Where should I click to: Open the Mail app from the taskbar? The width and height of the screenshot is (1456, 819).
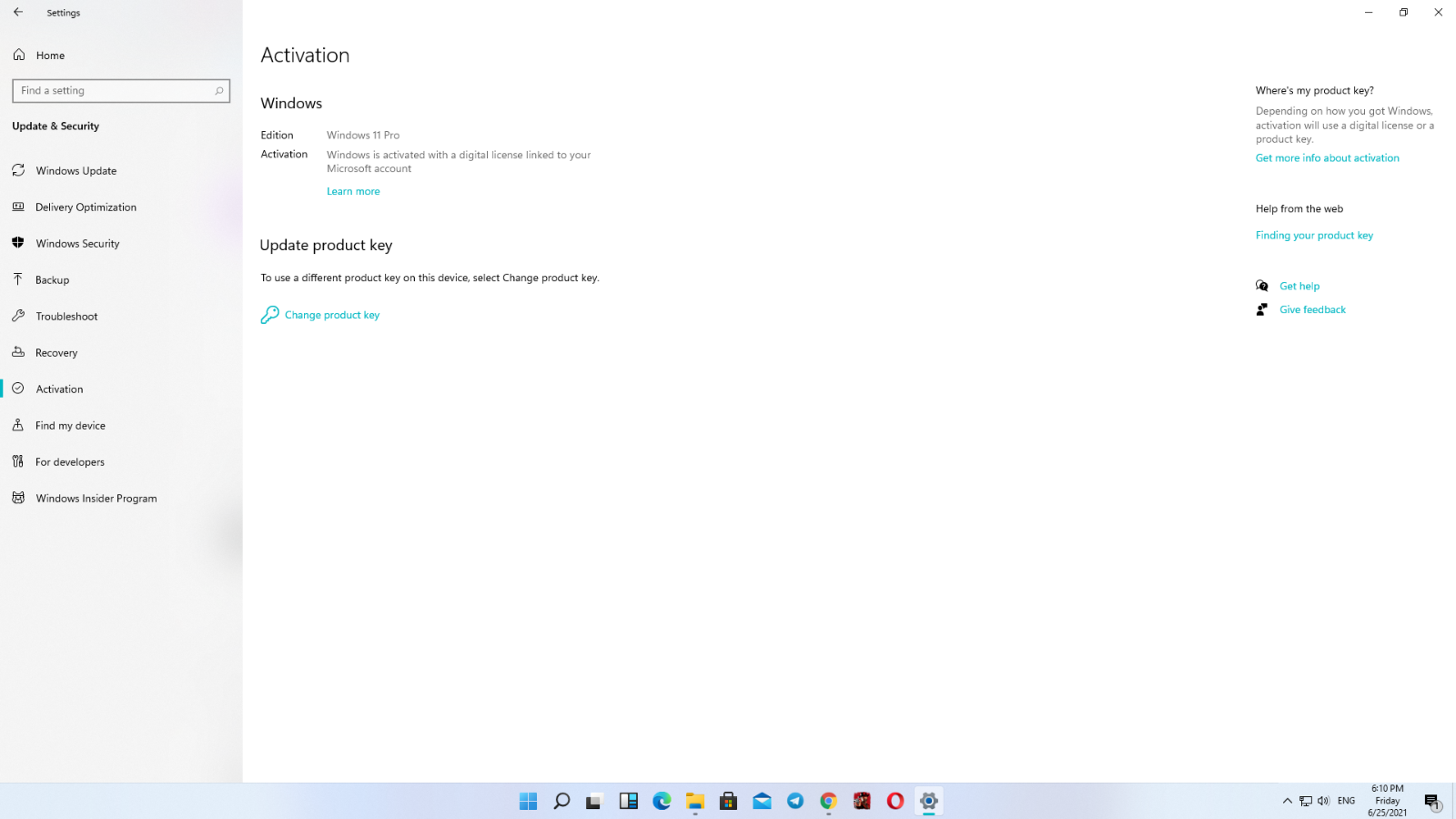(762, 801)
